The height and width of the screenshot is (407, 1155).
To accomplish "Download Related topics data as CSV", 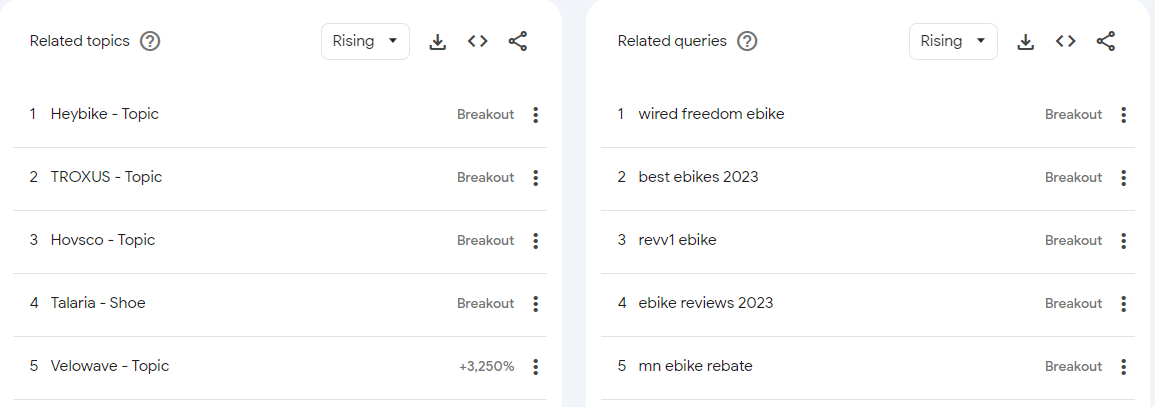I will (x=437, y=41).
